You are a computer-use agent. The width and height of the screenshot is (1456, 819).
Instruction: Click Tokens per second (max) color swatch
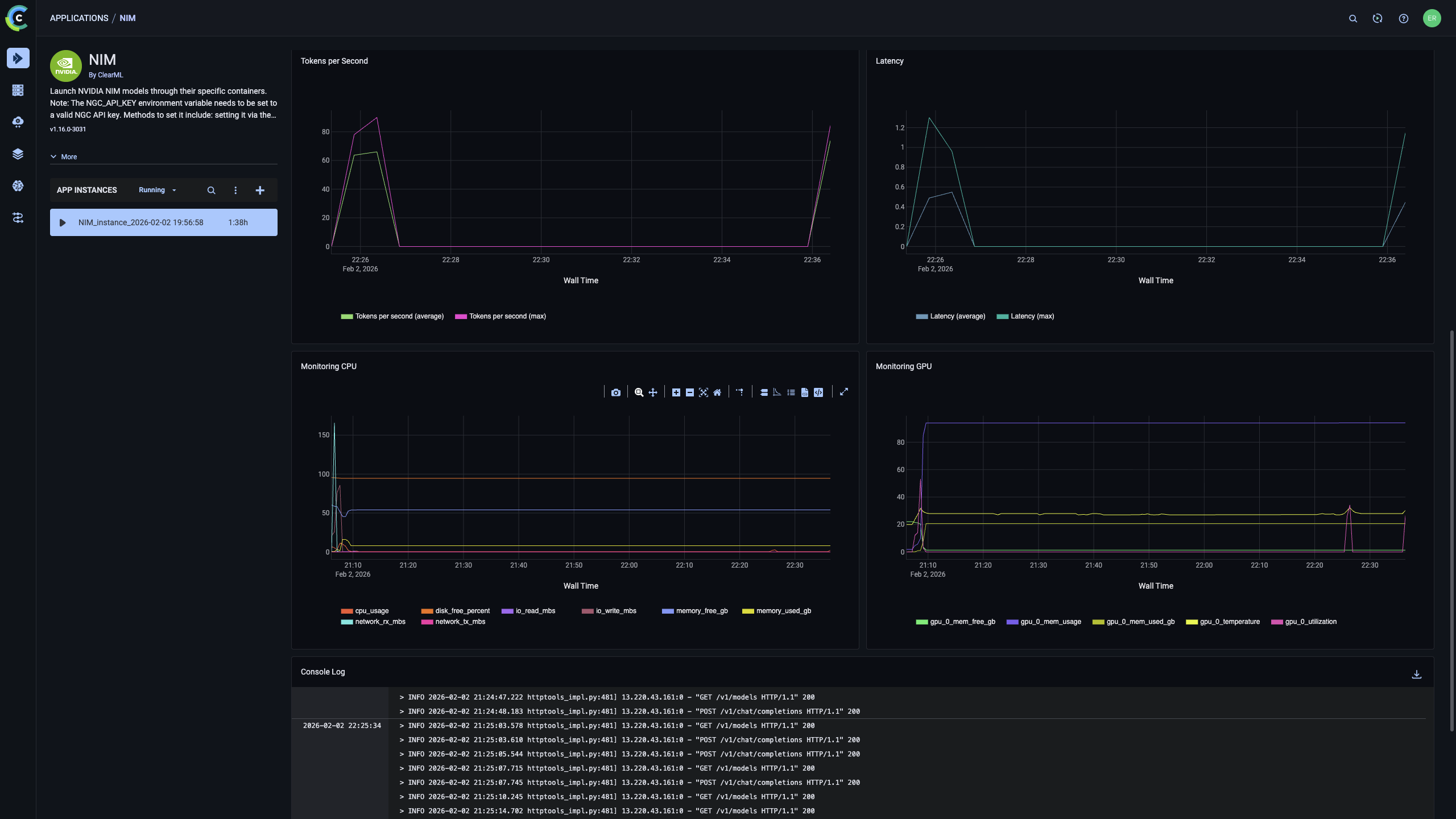coord(461,317)
